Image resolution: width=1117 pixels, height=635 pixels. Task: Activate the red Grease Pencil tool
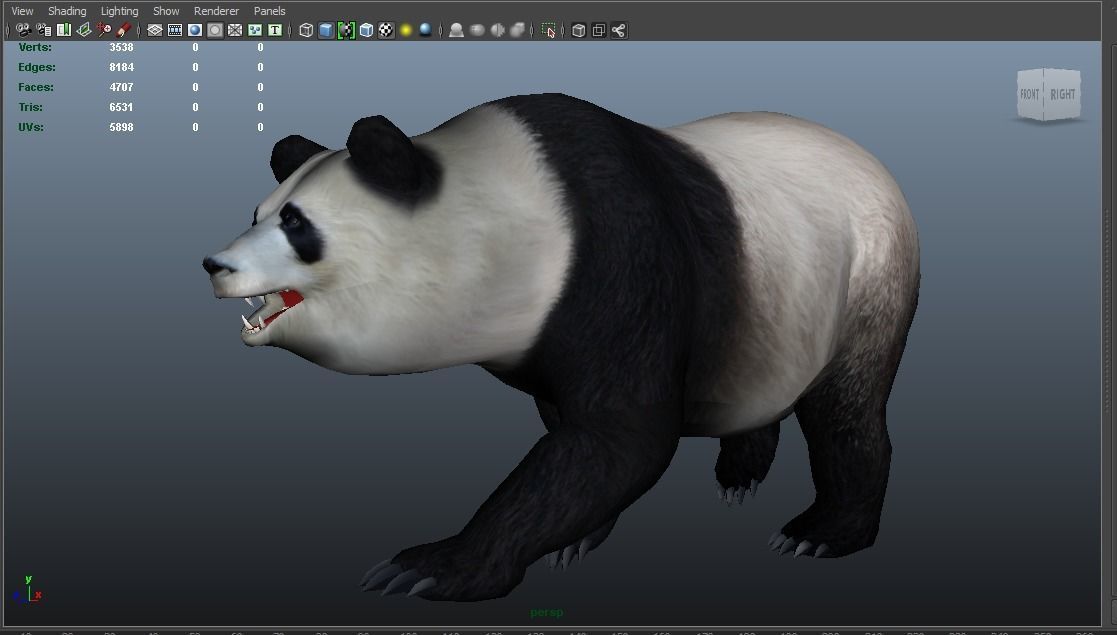[x=123, y=30]
